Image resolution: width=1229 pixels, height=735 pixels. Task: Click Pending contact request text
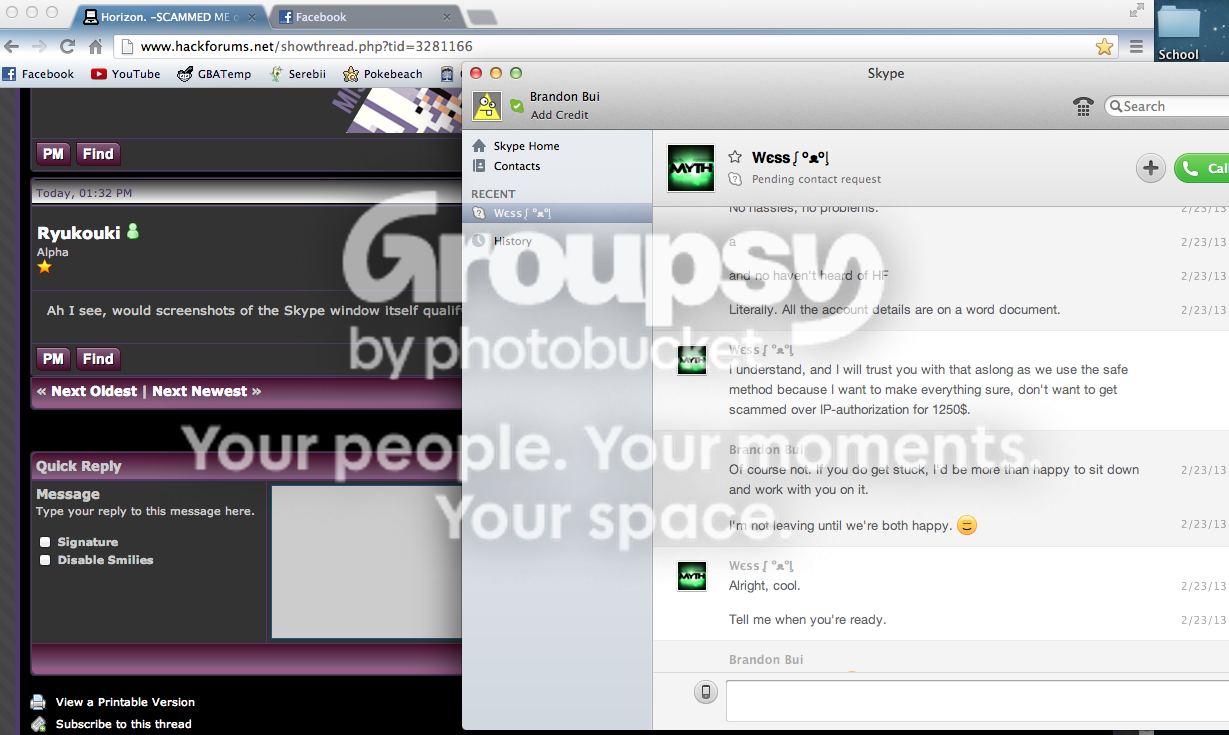(x=816, y=179)
